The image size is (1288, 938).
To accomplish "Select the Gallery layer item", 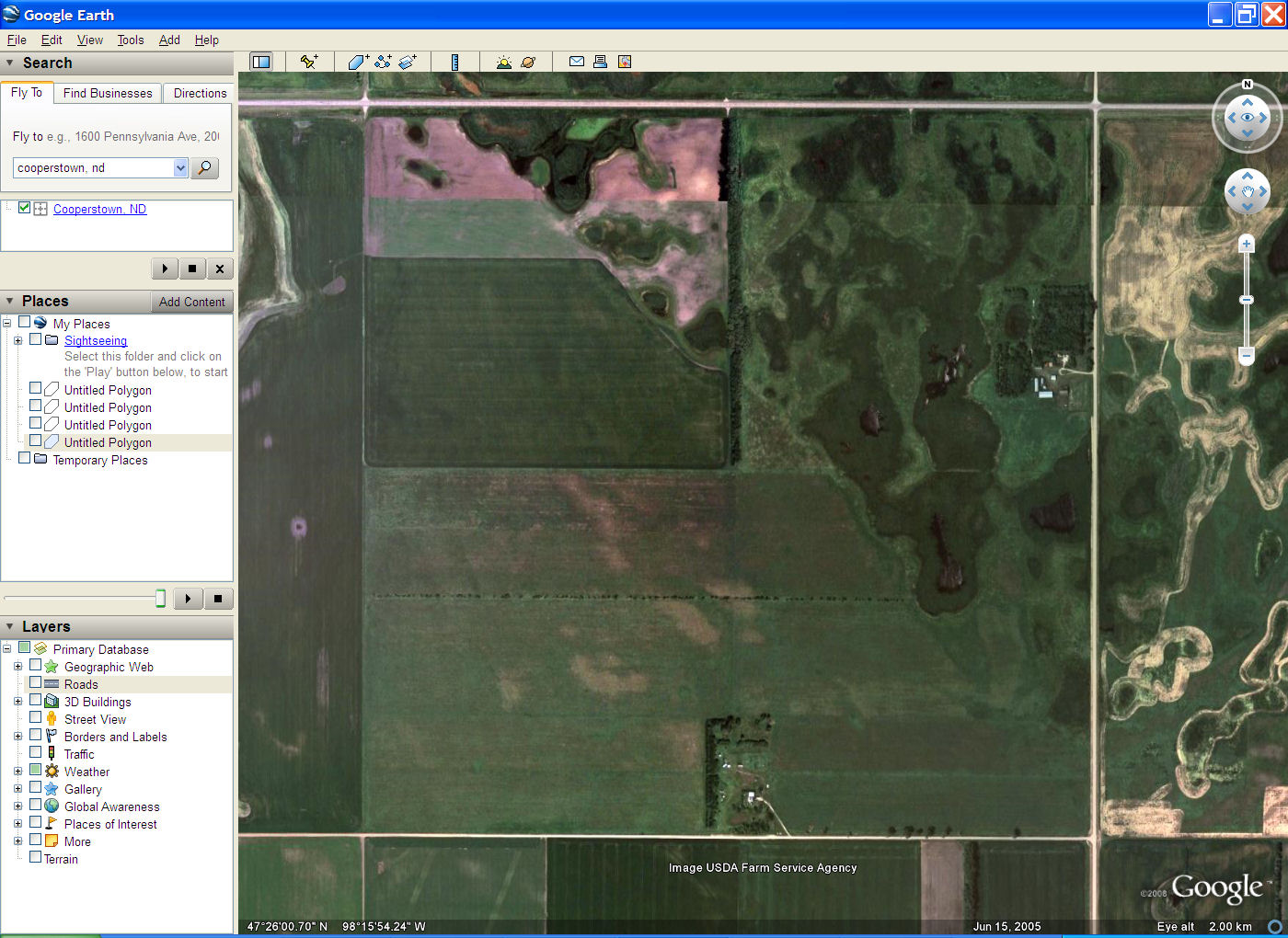I will (83, 789).
